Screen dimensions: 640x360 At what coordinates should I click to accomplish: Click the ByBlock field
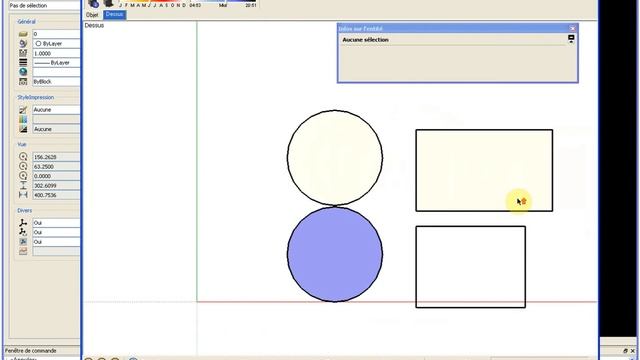pyautogui.click(x=56, y=82)
